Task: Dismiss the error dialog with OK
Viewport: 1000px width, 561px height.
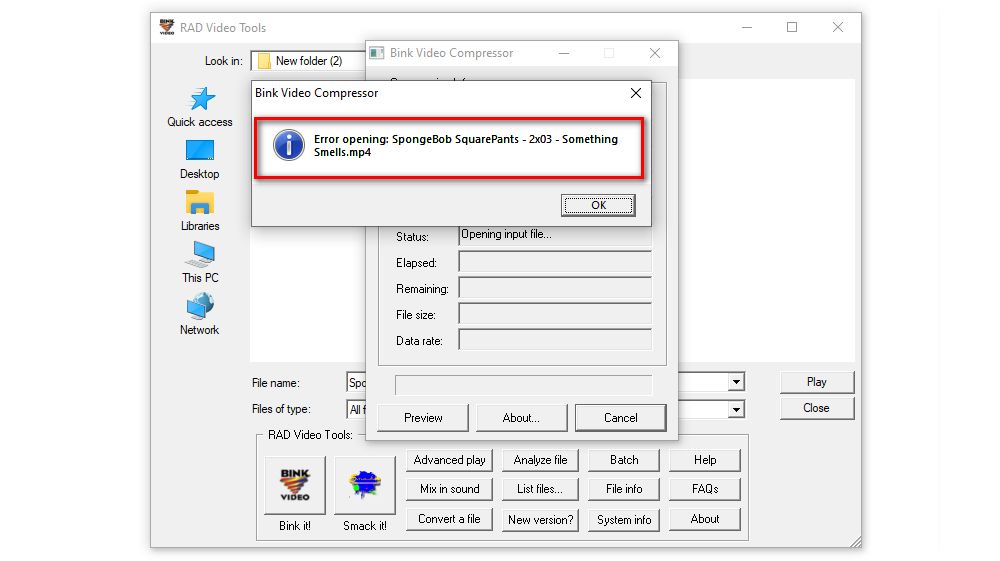Action: pyautogui.click(x=598, y=205)
